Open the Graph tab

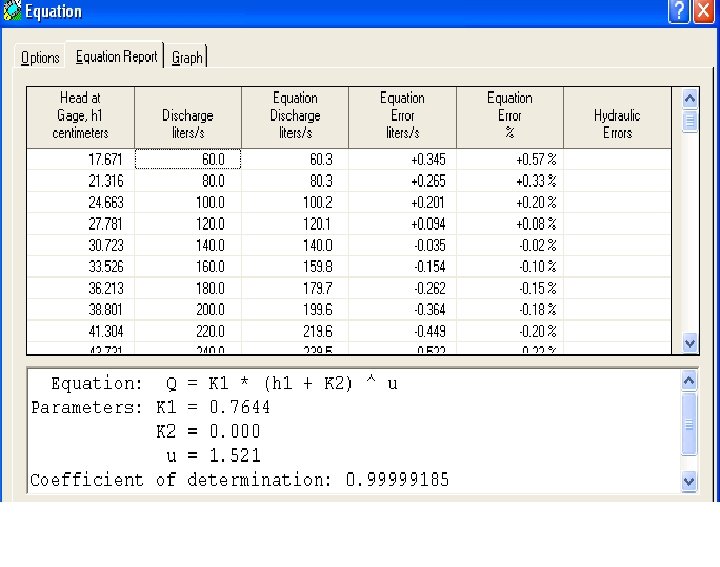[x=187, y=57]
